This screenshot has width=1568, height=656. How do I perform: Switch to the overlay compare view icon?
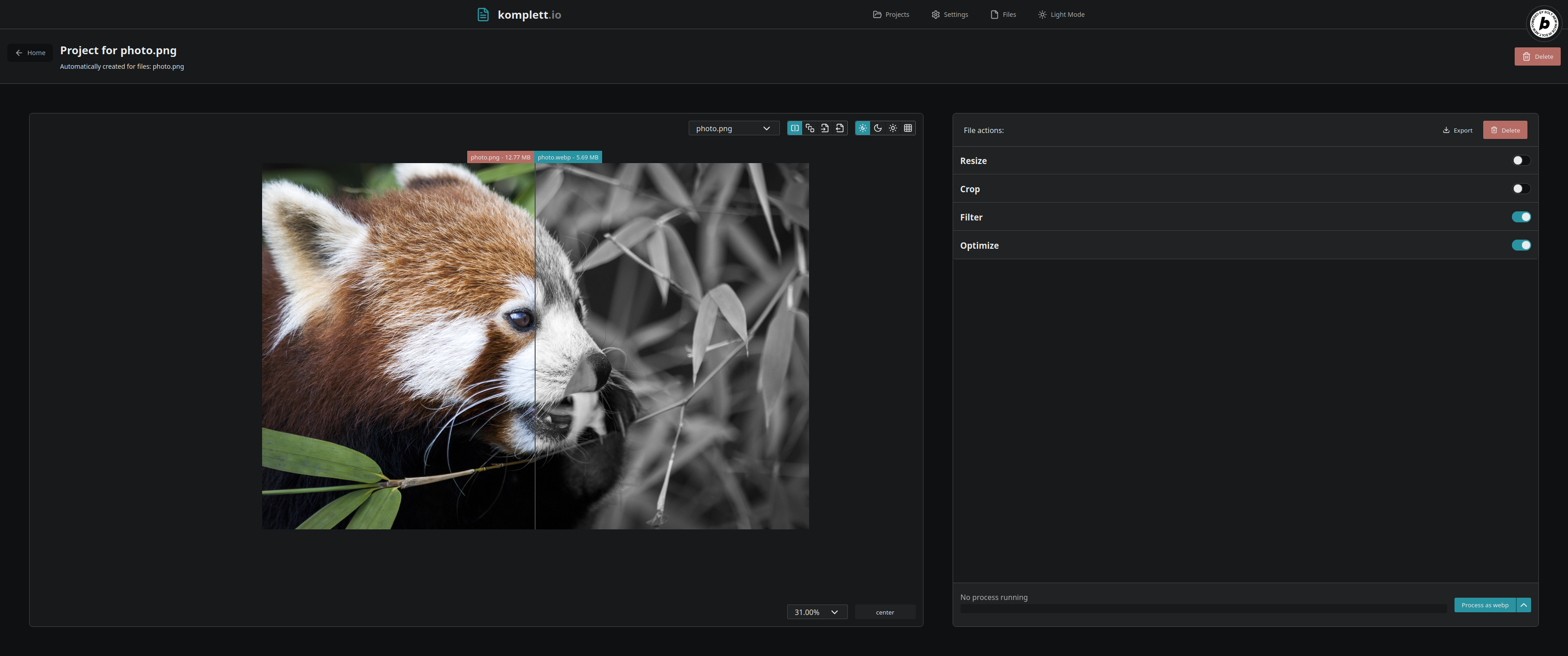click(810, 128)
